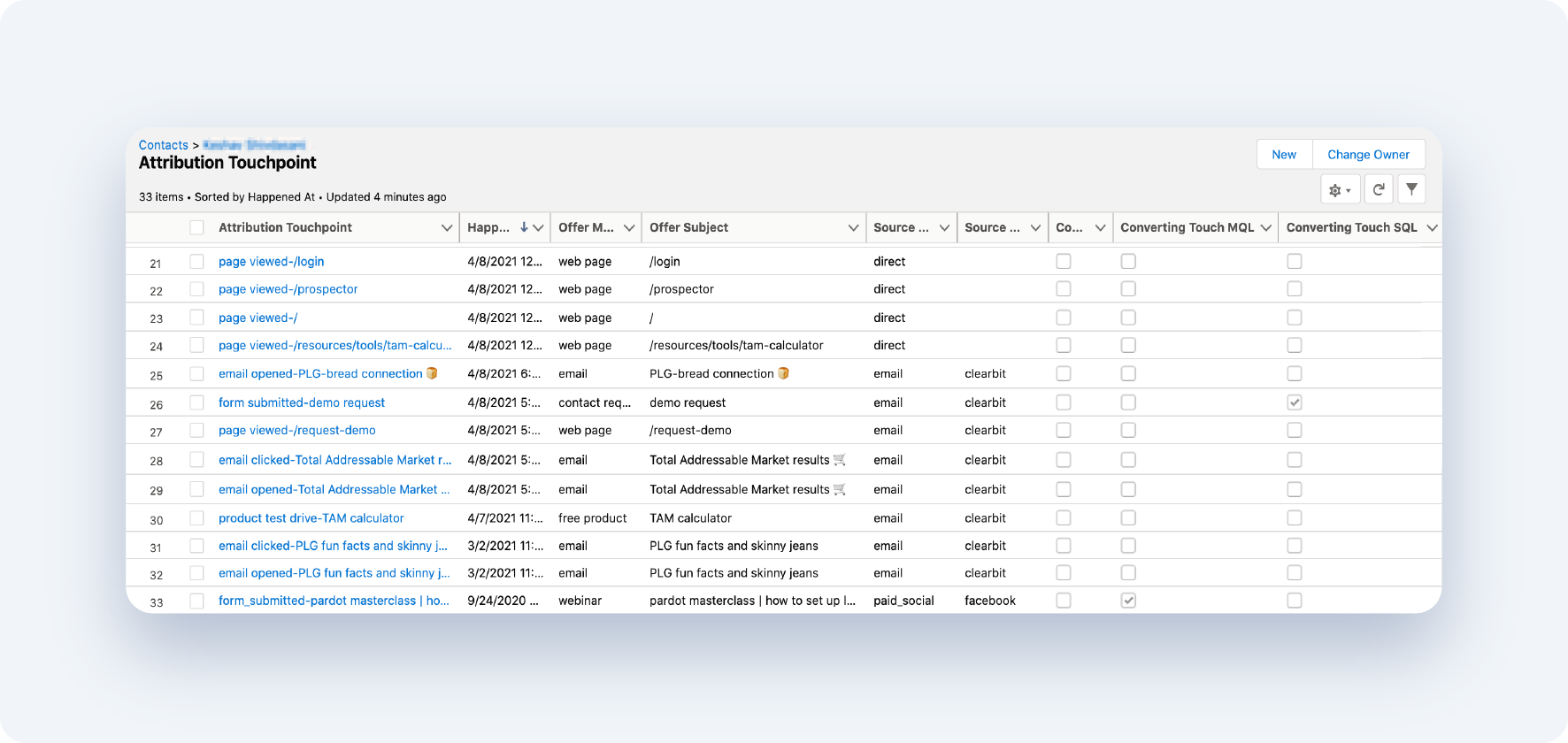The width and height of the screenshot is (1568, 743).
Task: Click Change Owner button
Action: (x=1368, y=154)
